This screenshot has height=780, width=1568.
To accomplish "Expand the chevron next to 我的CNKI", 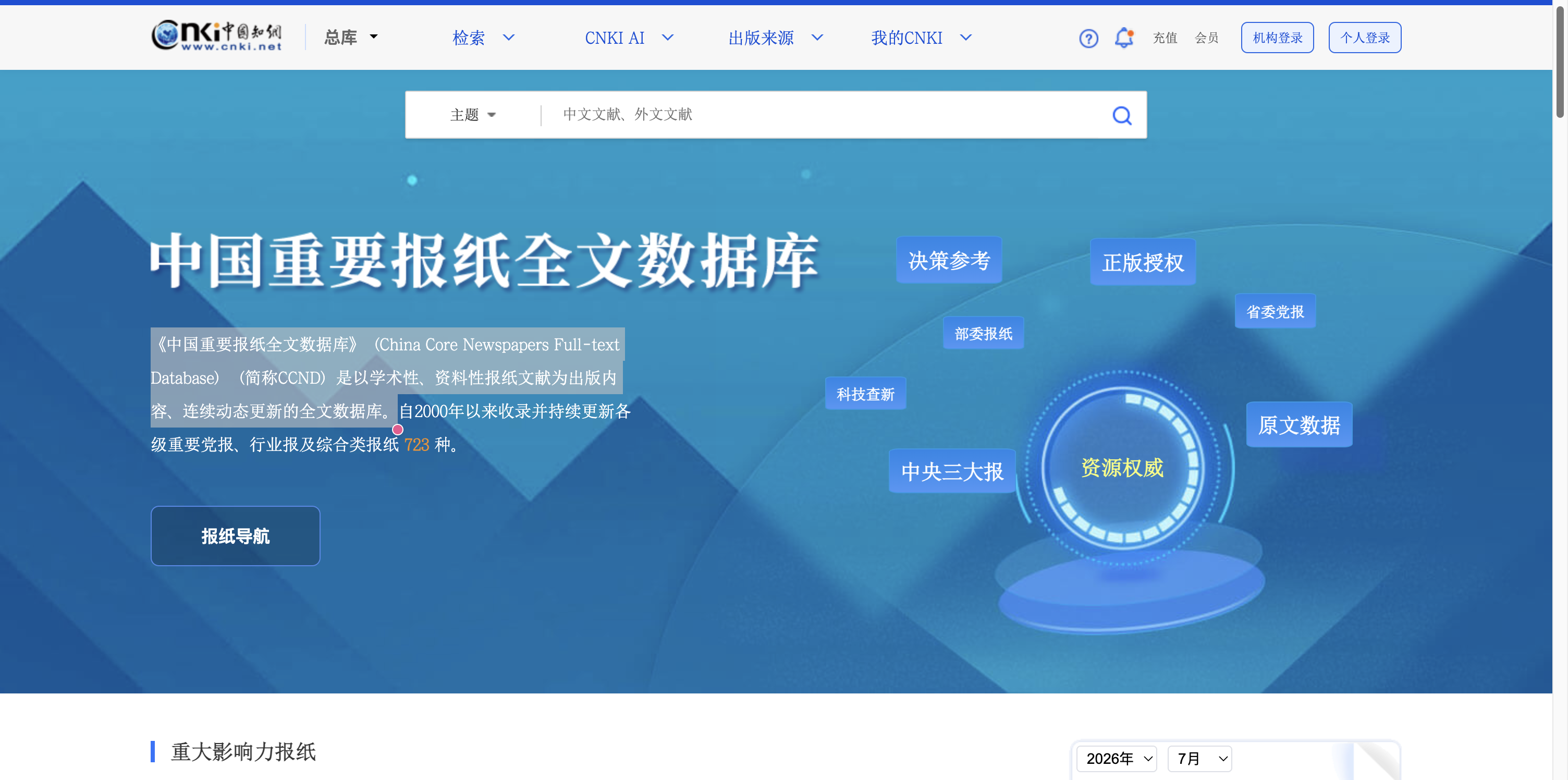I will pyautogui.click(x=966, y=38).
